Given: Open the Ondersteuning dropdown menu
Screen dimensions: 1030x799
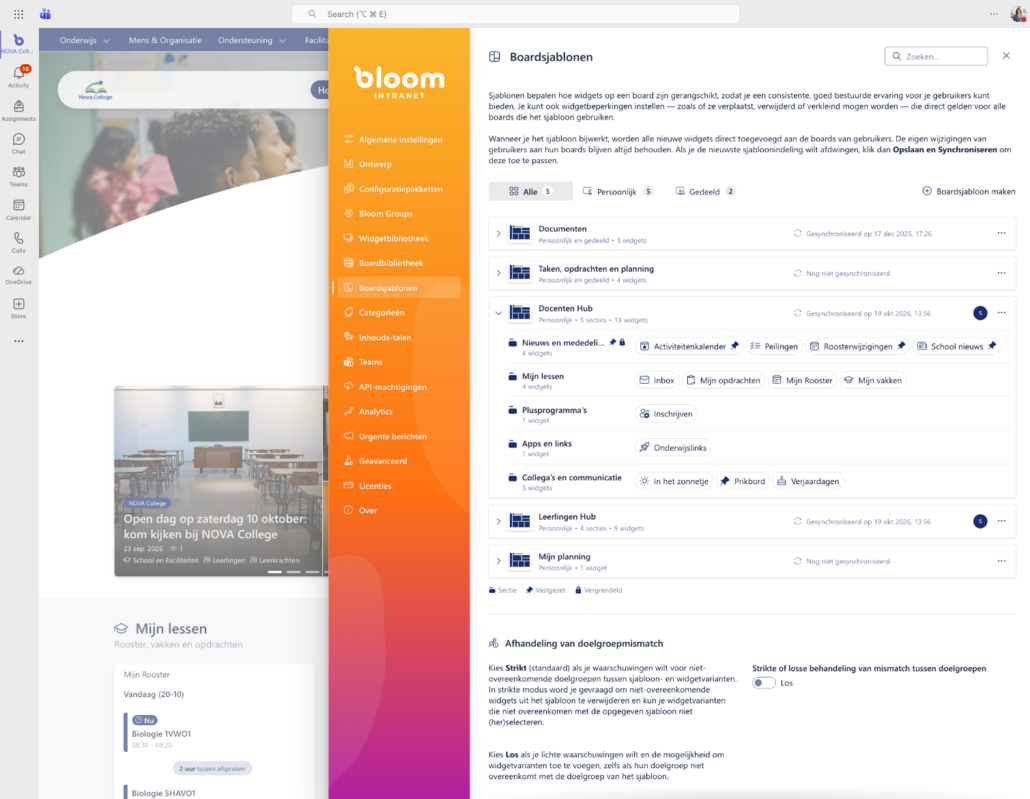Looking at the screenshot, I should coord(252,40).
